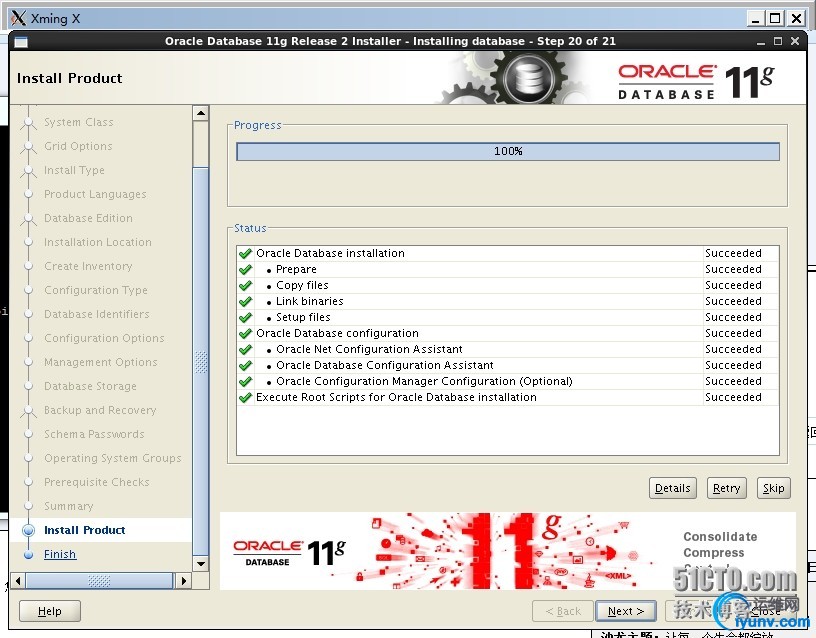Image resolution: width=816 pixels, height=638 pixels.
Task: Select 'Oracle Net Configuration Assistant' row text
Action: (369, 349)
